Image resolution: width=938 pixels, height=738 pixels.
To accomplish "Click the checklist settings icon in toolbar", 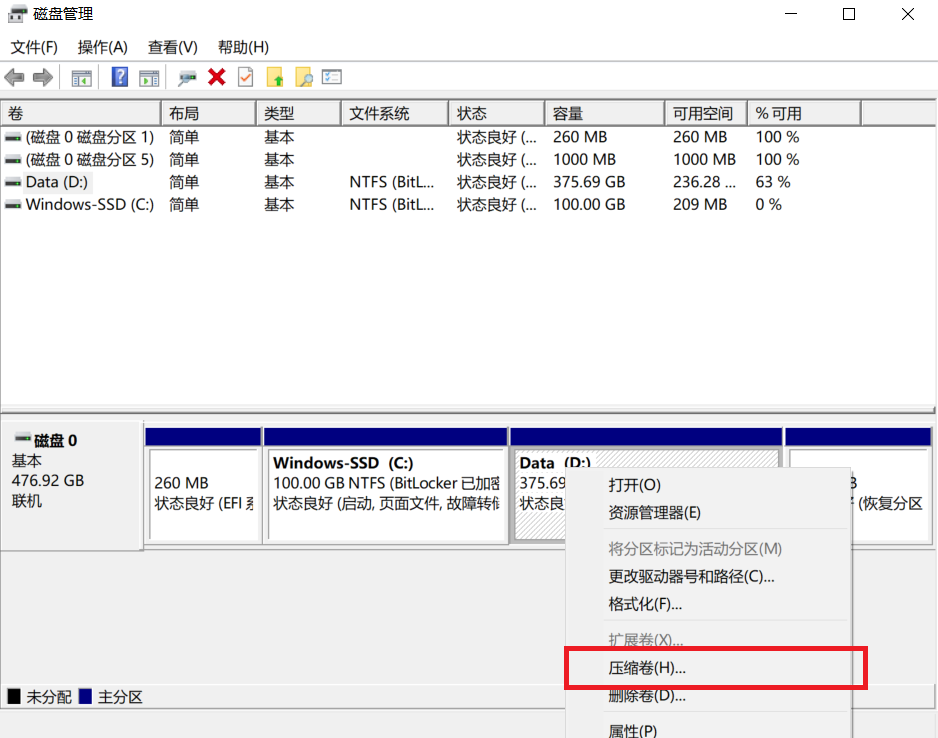I will point(332,77).
